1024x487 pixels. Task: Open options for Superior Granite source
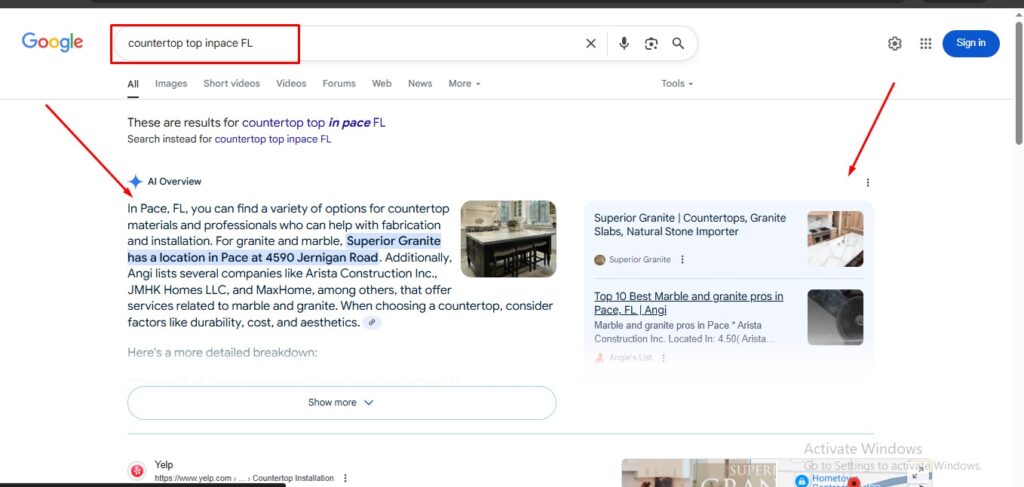click(682, 259)
